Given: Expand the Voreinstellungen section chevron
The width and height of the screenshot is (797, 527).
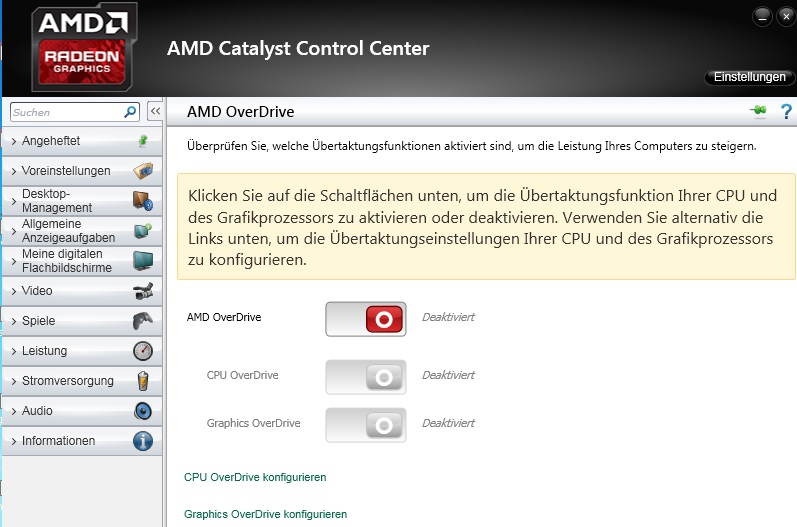Looking at the screenshot, I should 14,171.
